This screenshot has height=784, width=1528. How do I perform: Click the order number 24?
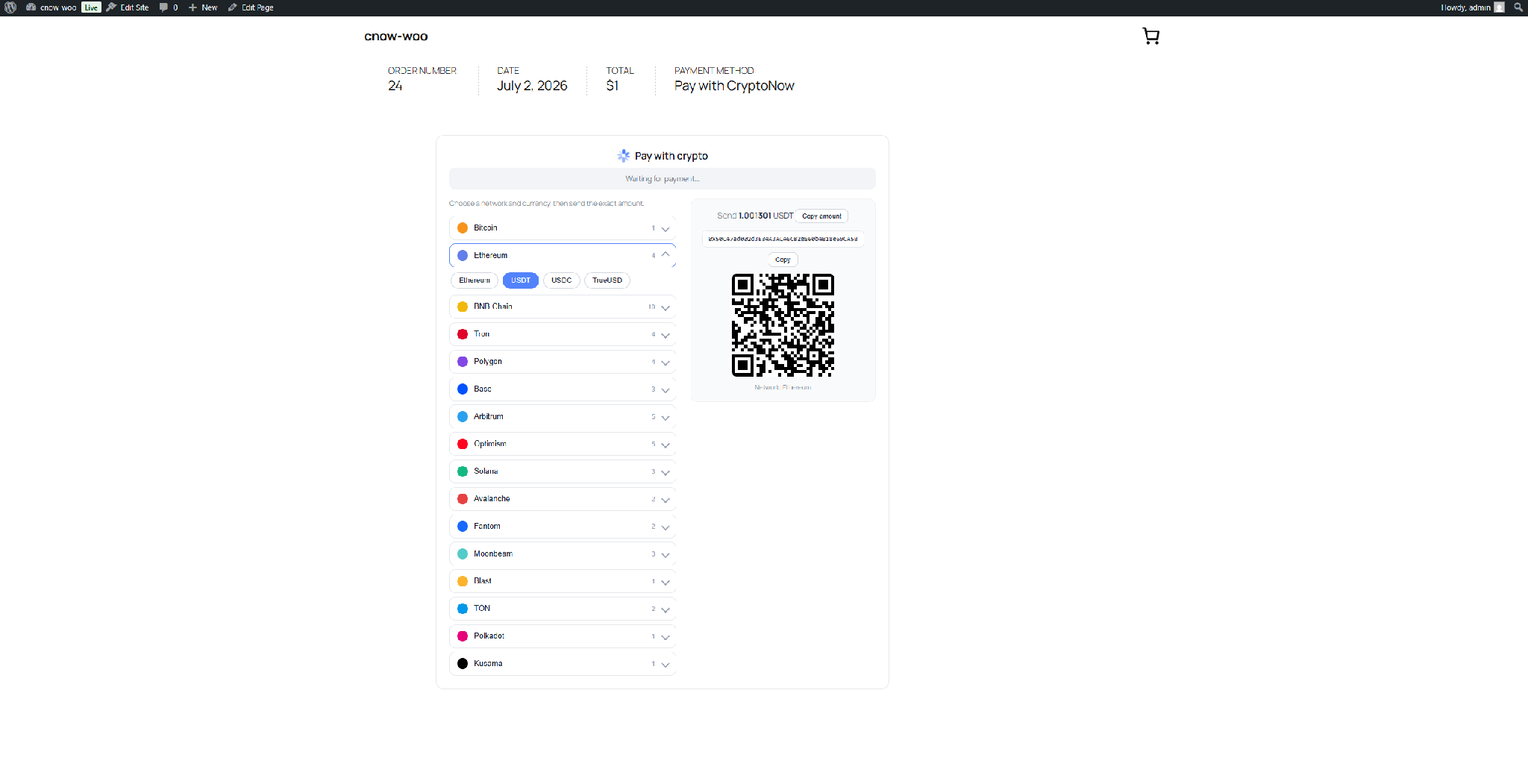coord(395,86)
